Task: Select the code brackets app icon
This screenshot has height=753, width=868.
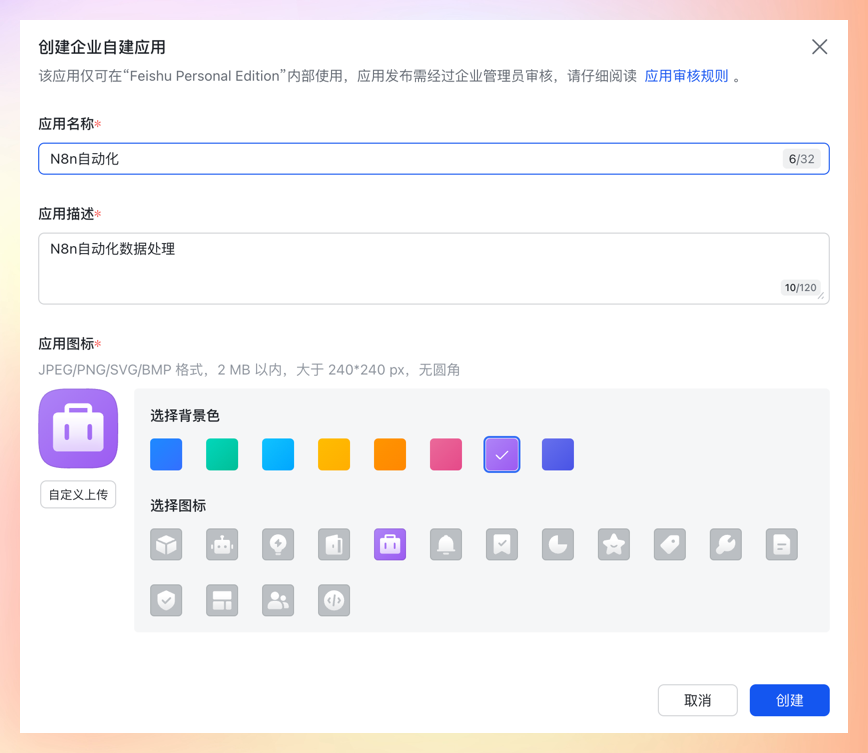Action: [334, 600]
